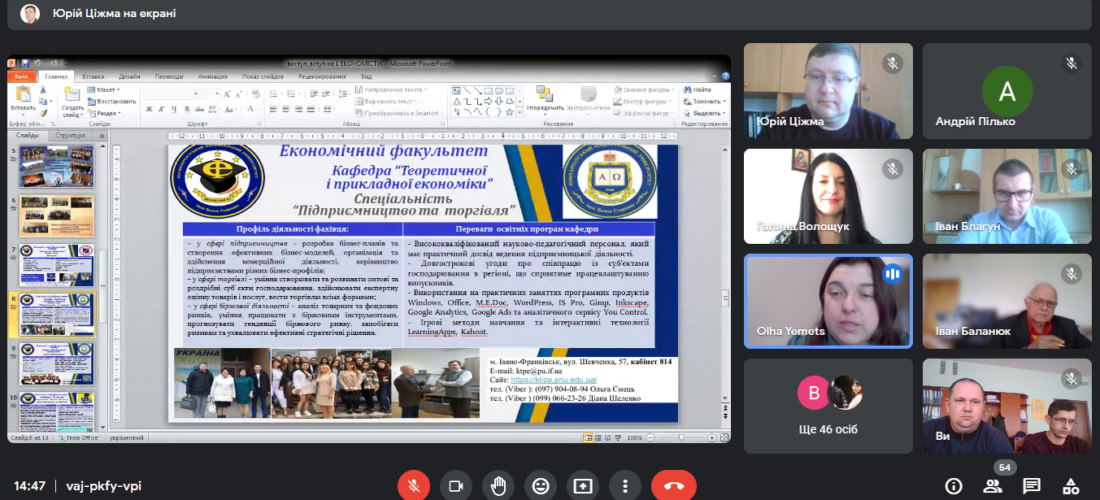Click the 'Ще 46 осіб' more participants tile
1100x500 pixels.
point(828,406)
